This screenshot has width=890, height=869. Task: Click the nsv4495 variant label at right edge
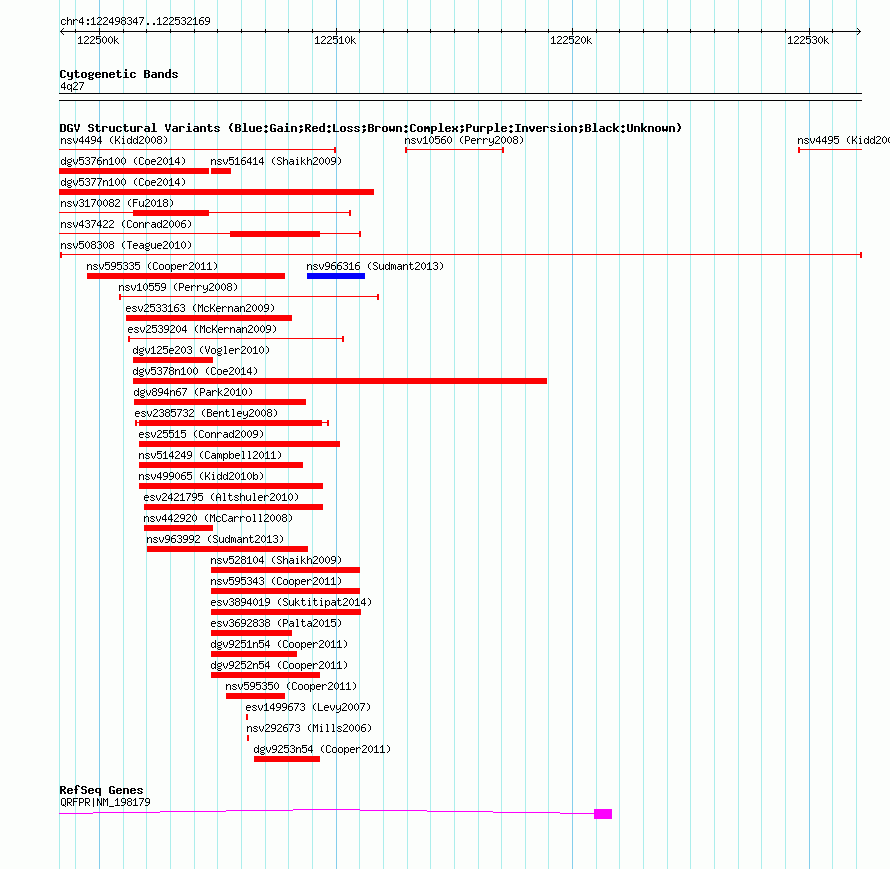[x=843, y=140]
